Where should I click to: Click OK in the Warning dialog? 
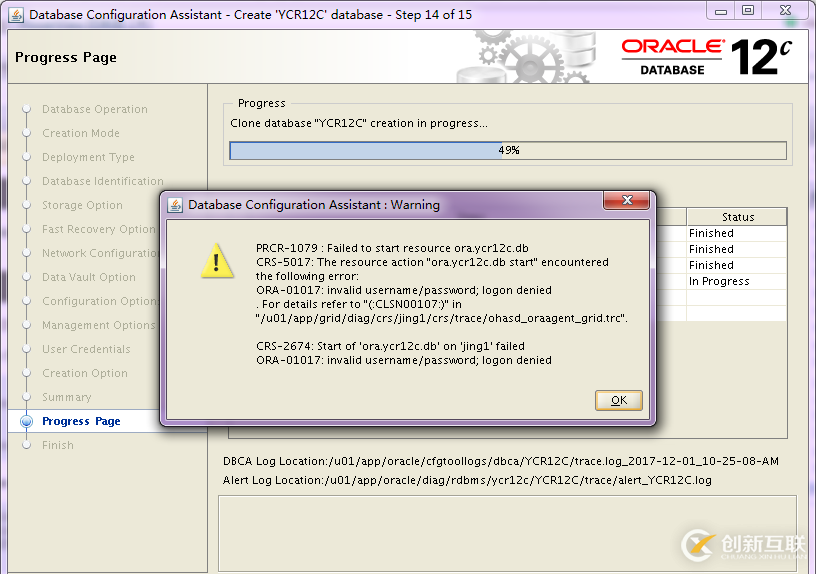click(619, 400)
